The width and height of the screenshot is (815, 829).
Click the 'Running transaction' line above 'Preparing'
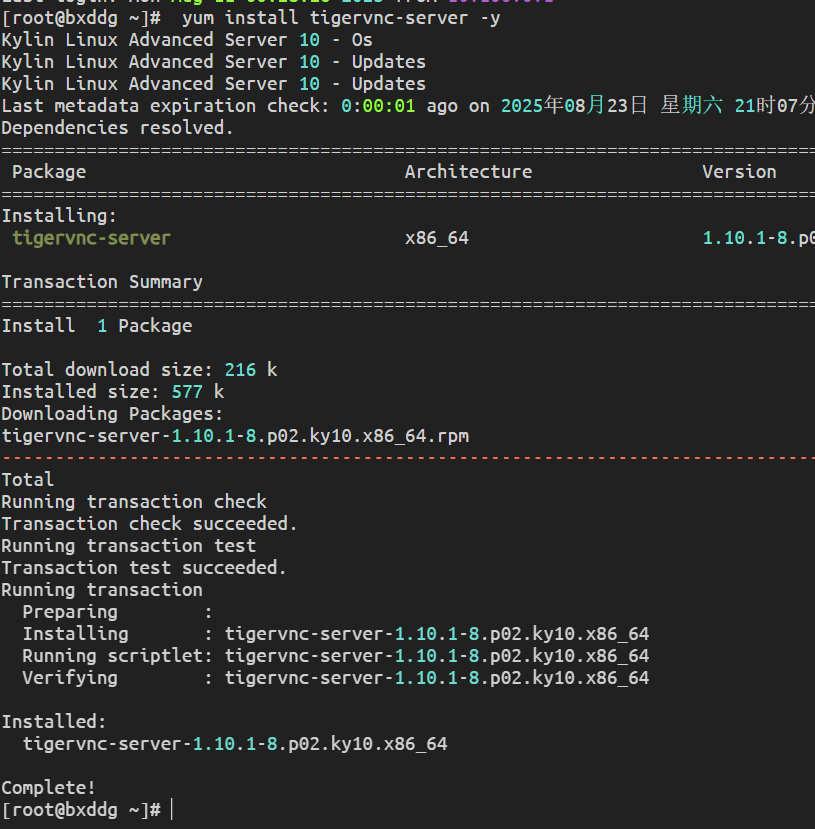click(102, 591)
